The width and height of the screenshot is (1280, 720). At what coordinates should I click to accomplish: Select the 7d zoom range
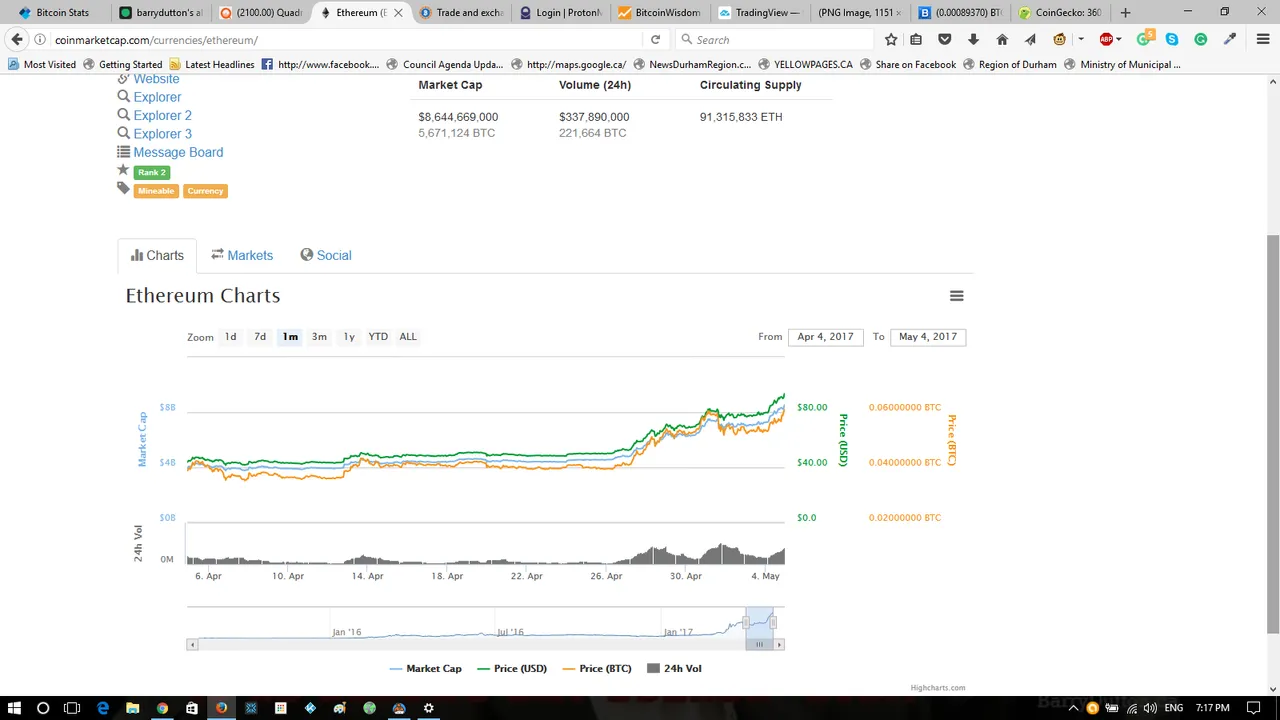point(260,337)
